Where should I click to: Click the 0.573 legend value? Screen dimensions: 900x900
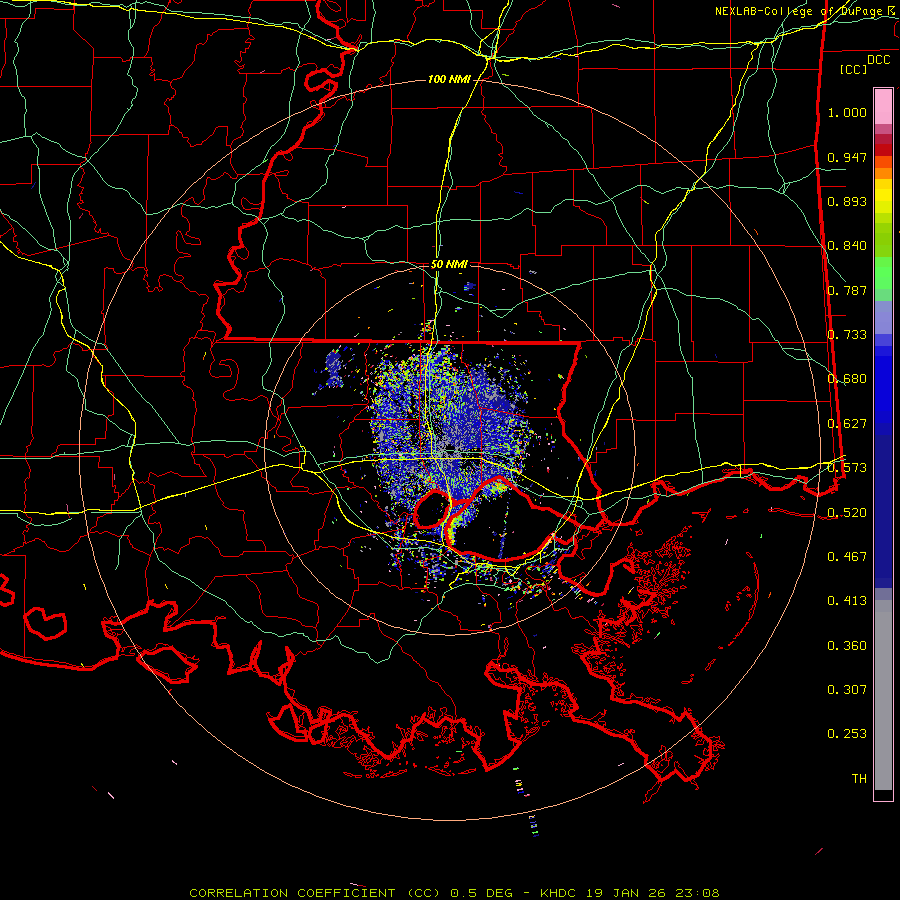(847, 468)
